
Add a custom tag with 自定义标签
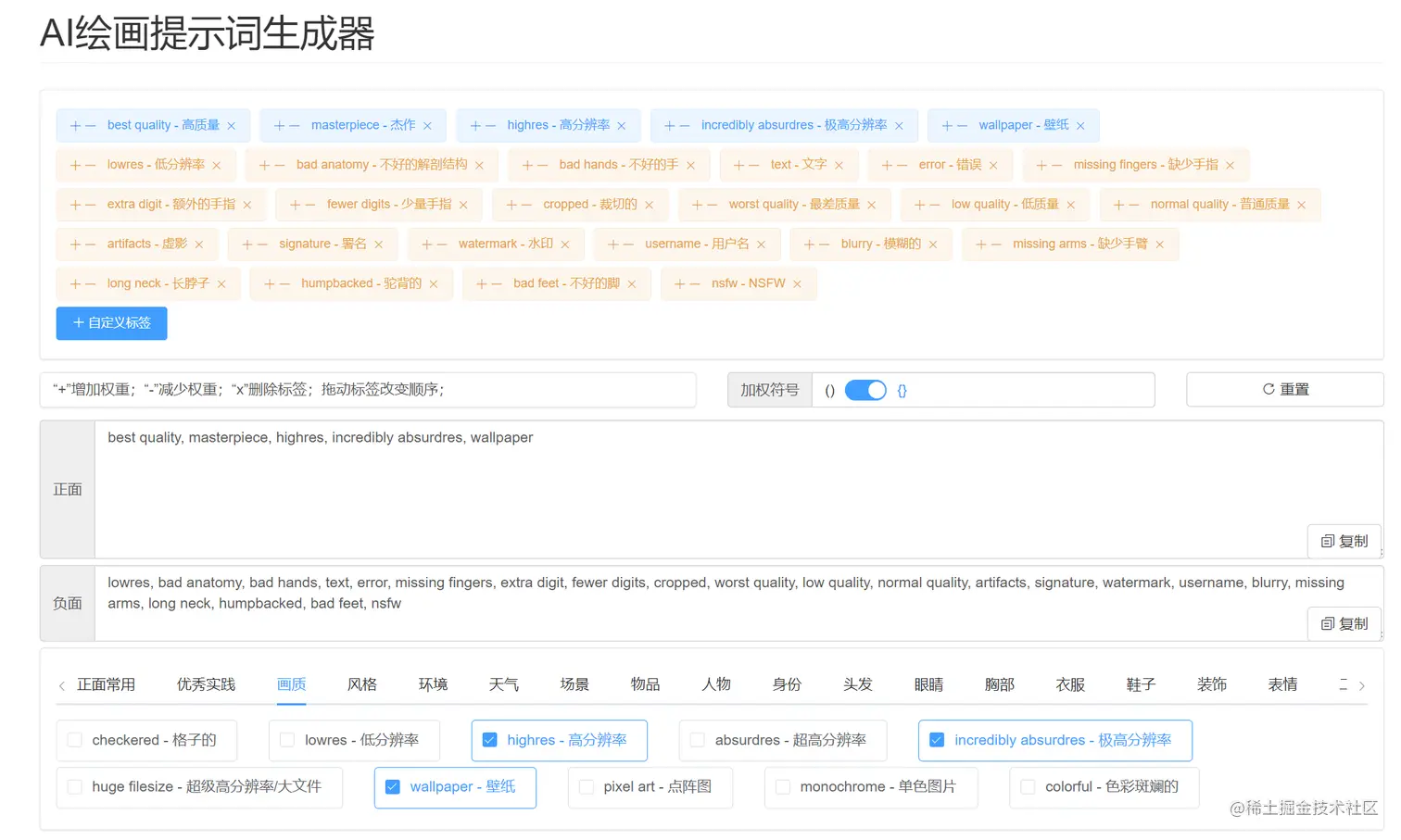pos(112,323)
